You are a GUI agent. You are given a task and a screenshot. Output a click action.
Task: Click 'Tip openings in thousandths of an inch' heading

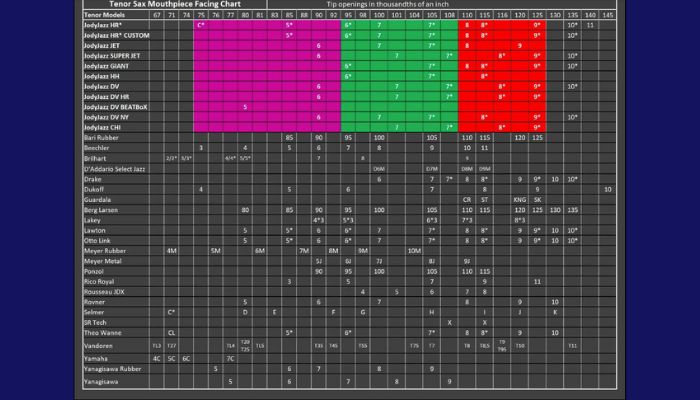coord(388,4)
